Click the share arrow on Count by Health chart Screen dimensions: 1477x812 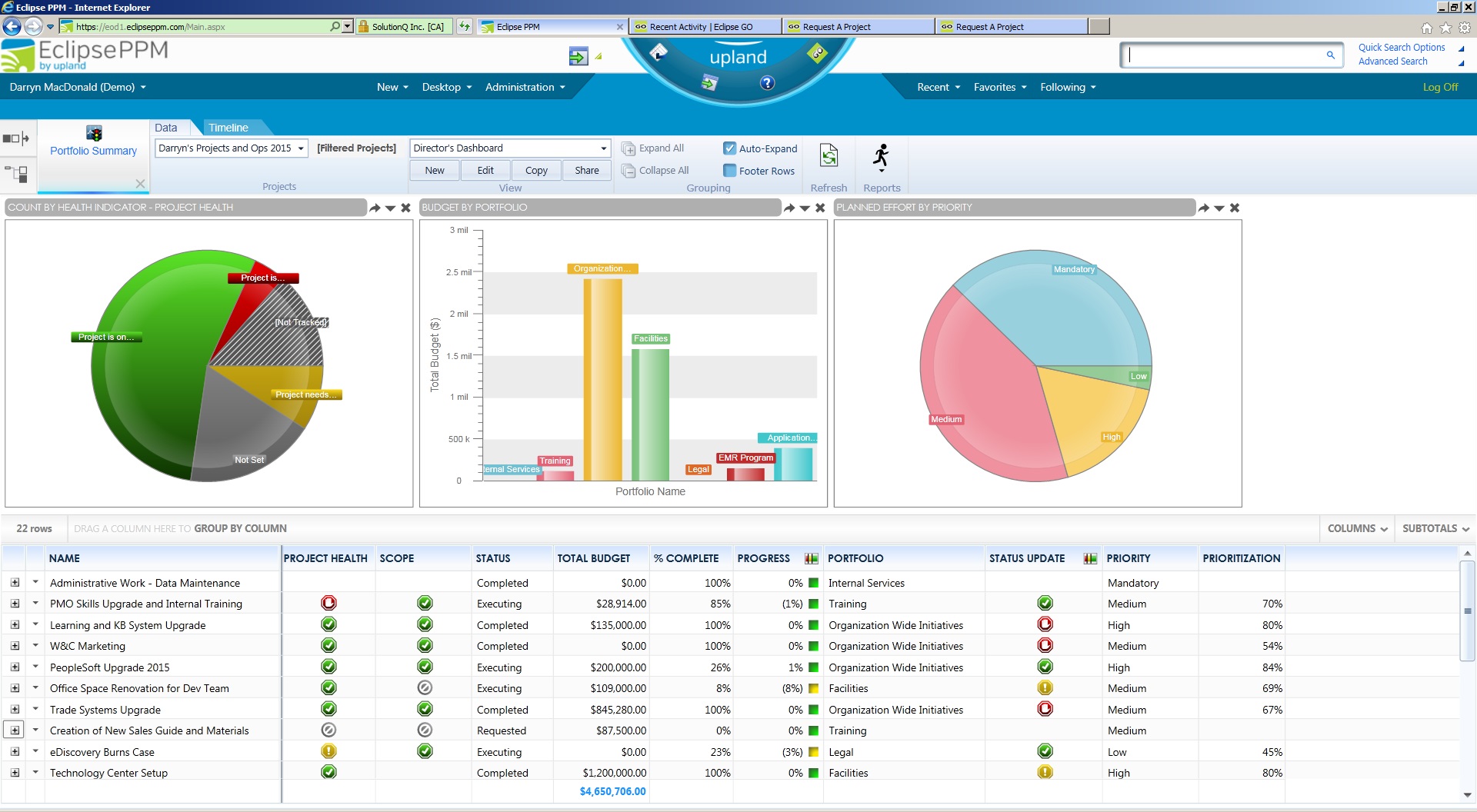click(x=375, y=208)
